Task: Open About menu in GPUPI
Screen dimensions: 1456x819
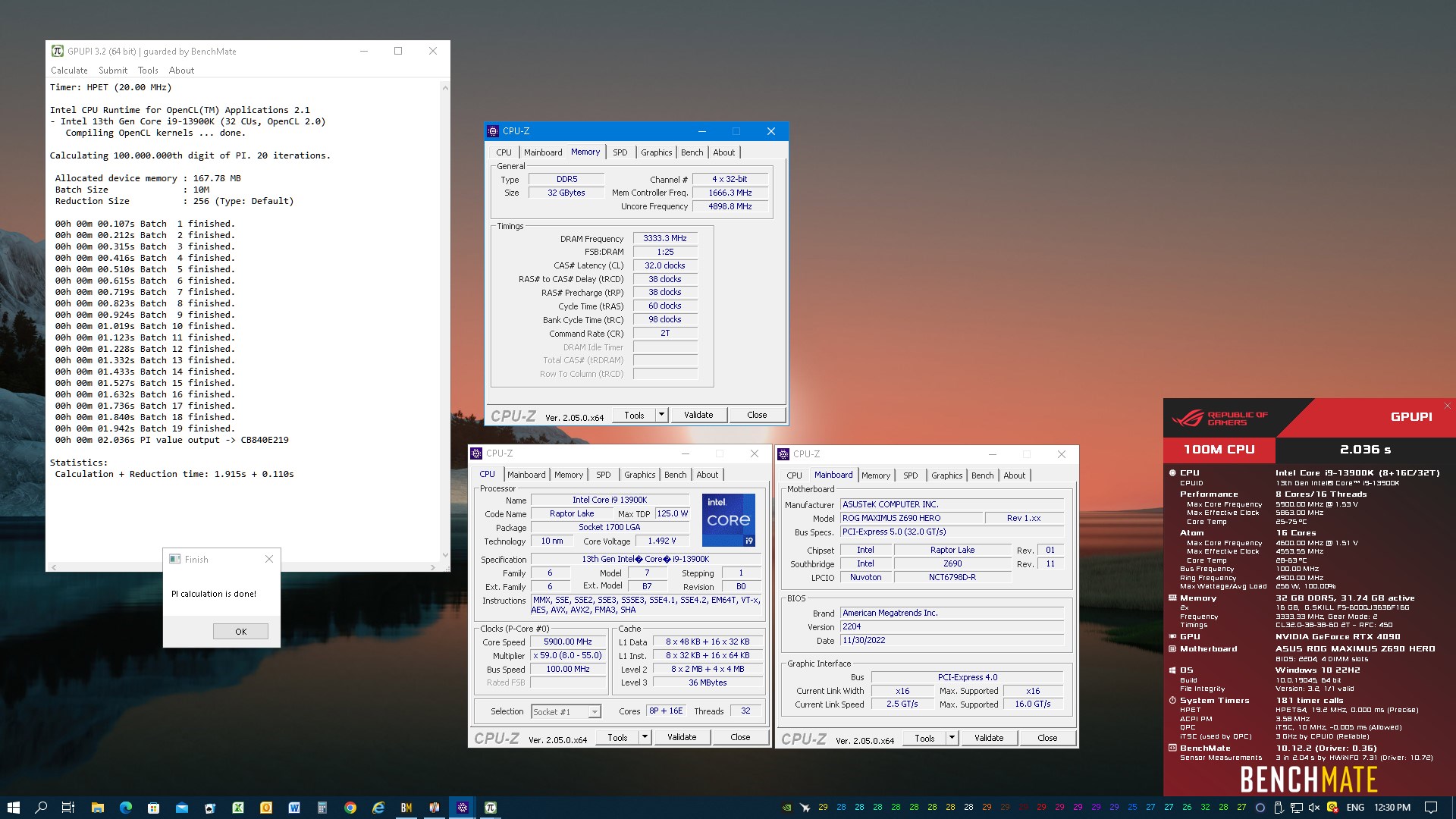Action: 181,70
